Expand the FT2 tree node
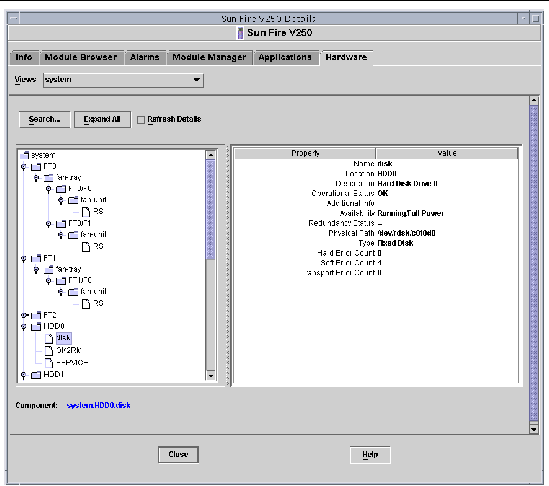 [x=24, y=315]
